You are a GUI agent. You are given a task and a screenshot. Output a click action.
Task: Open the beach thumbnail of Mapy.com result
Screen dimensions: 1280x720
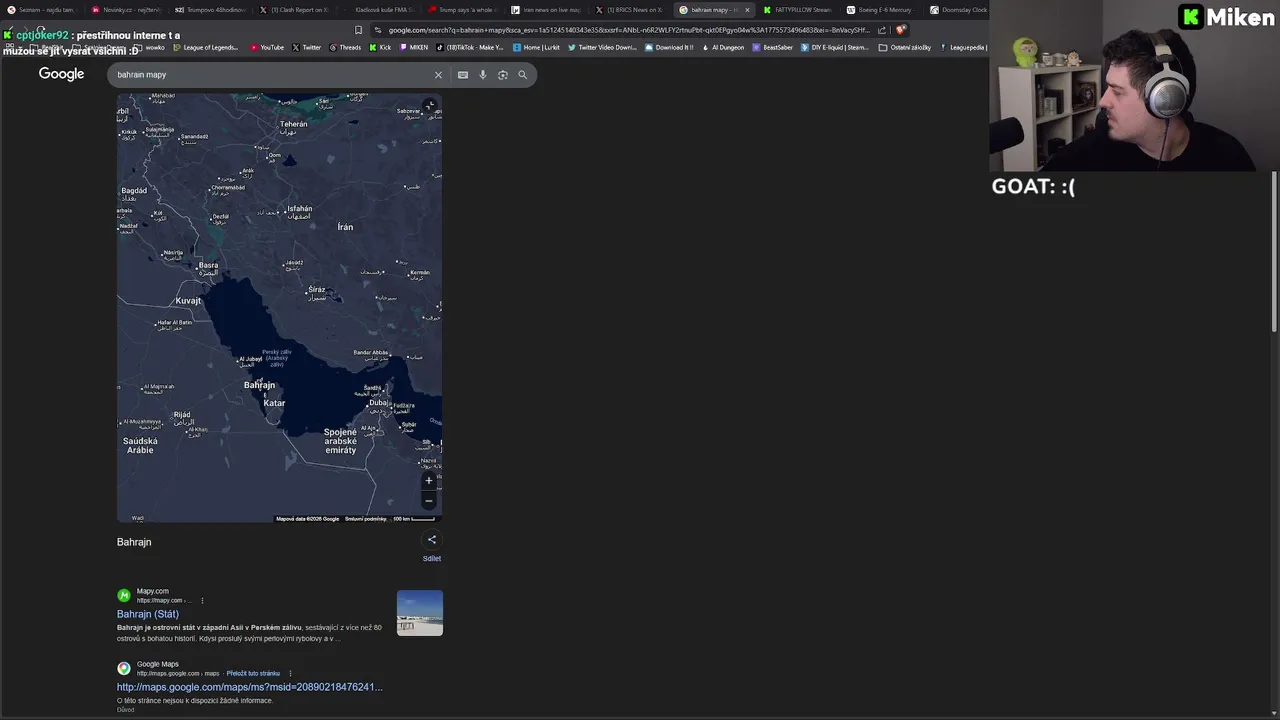420,613
